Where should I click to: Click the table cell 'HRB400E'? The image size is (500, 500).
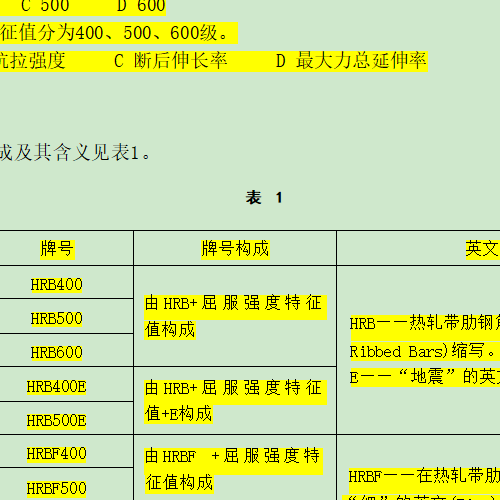[56, 387]
